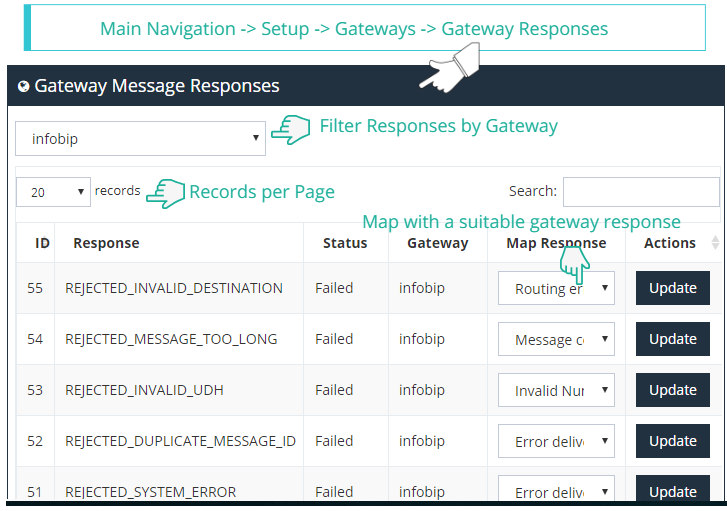Sort table by the ID column header
The image size is (727, 511).
42,243
